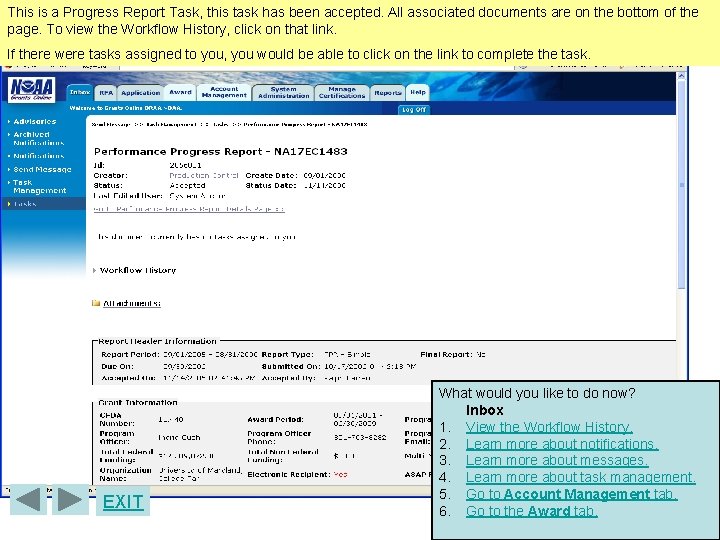Select Notifications in the sidebar
This screenshot has width=720, height=540.
[39, 156]
